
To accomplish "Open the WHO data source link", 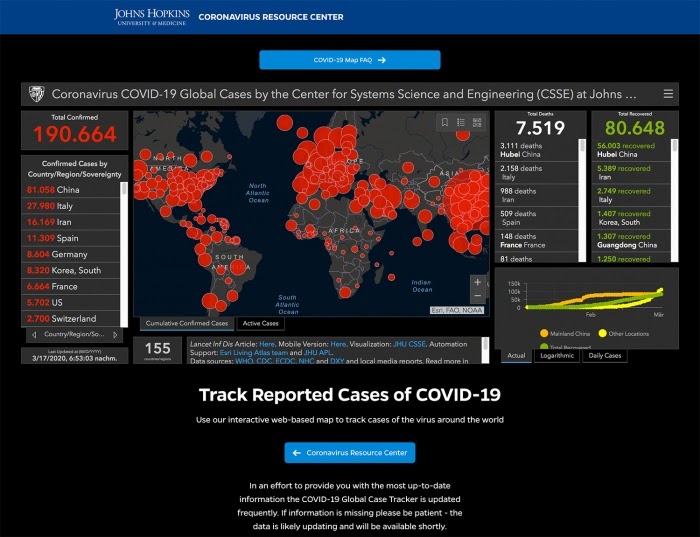I will [x=244, y=361].
